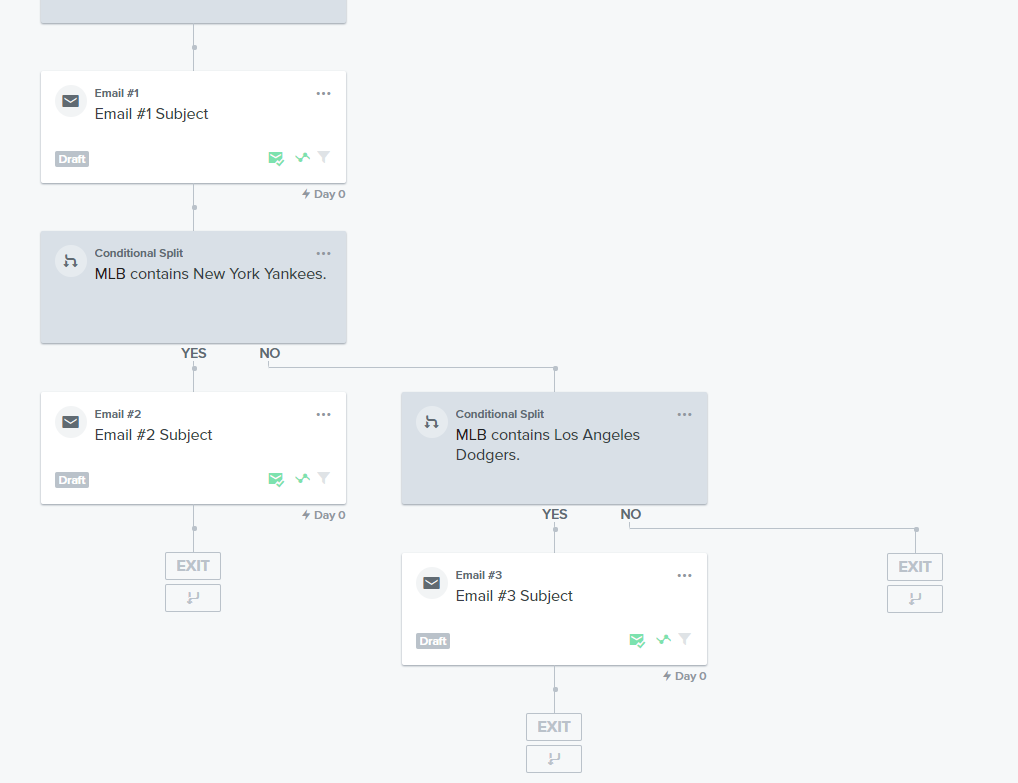
Task: Click the smart sending icon on Email #2
Action: [x=276, y=479]
